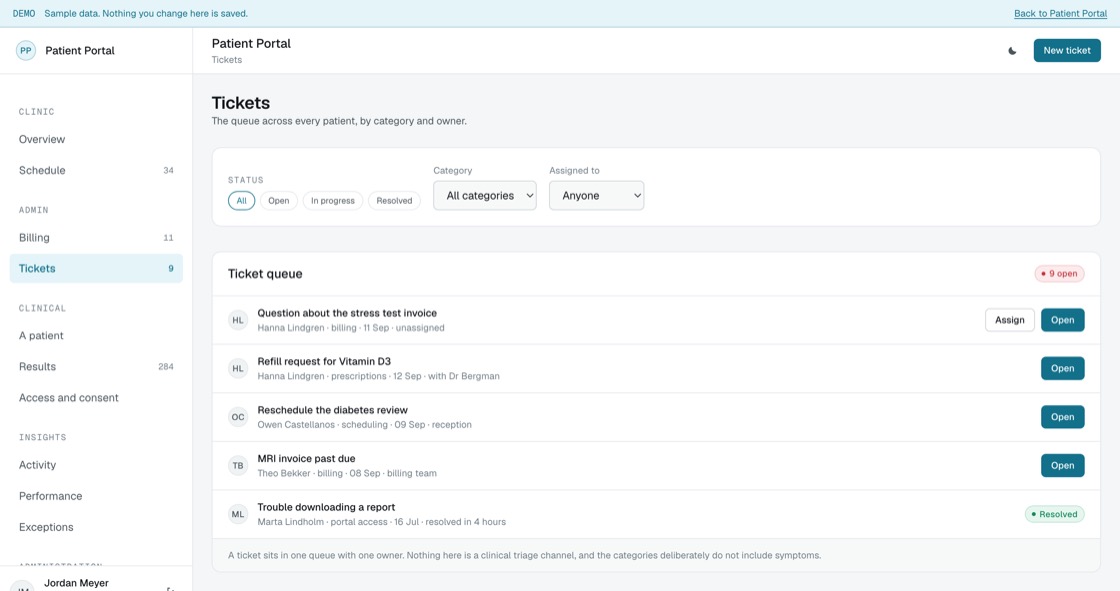Open the Schedule page
Screen dimensions: 1120x591
[96, 170]
